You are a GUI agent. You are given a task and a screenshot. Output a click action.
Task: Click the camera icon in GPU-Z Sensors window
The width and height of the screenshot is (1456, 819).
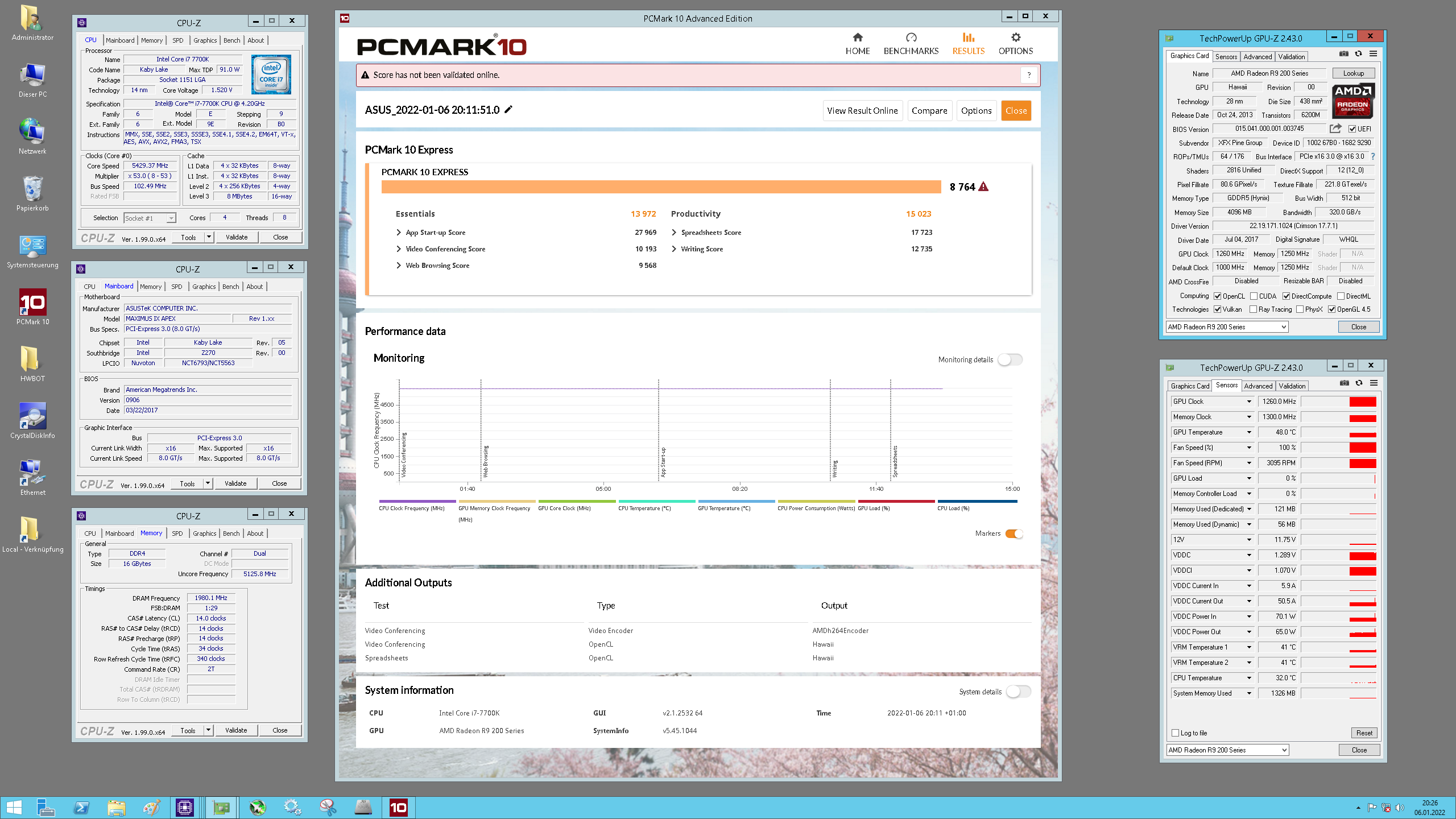[x=1344, y=383]
